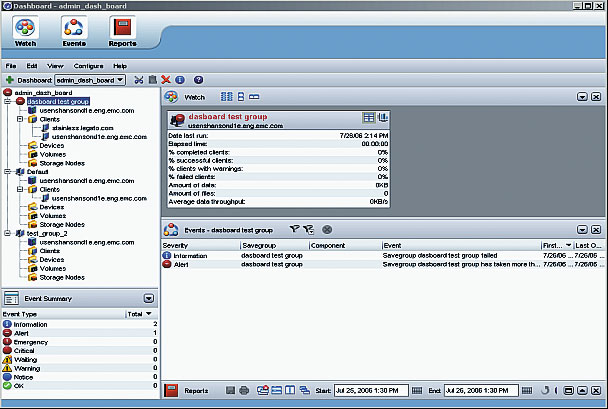Show chart view on dasboard test group card
Screen dimensions: 608x409
[383, 117]
